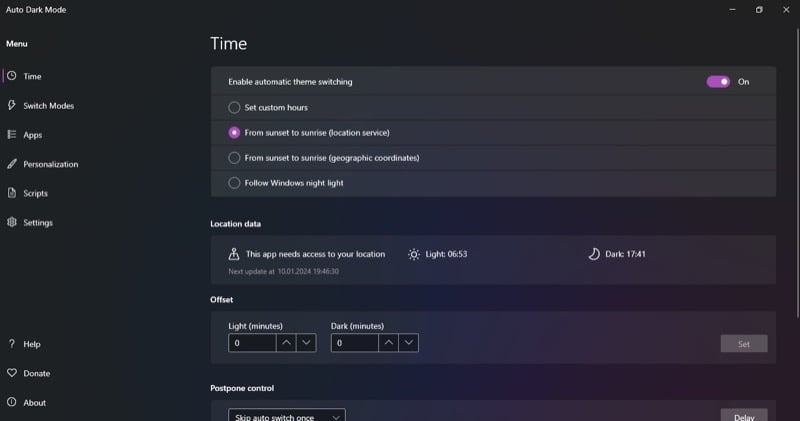Screen dimensions: 800x421
Task: Click the question mark Help icon
Action: tap(12, 343)
